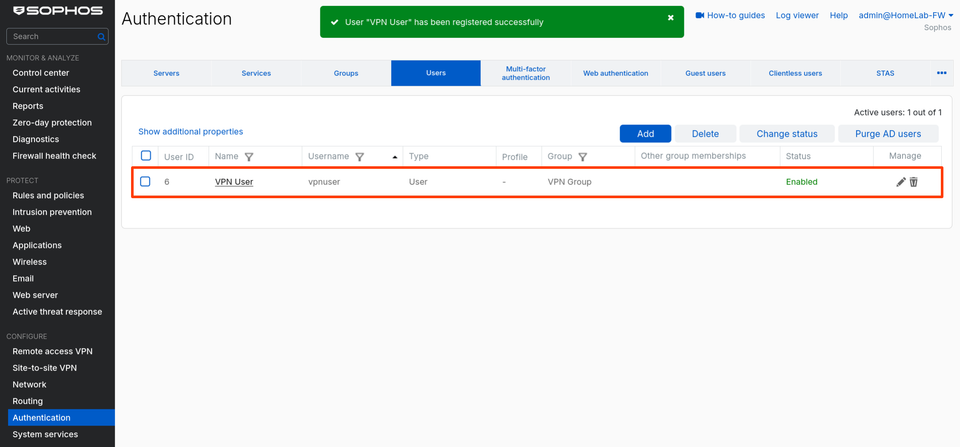Open Routing in sidebar

(28, 401)
